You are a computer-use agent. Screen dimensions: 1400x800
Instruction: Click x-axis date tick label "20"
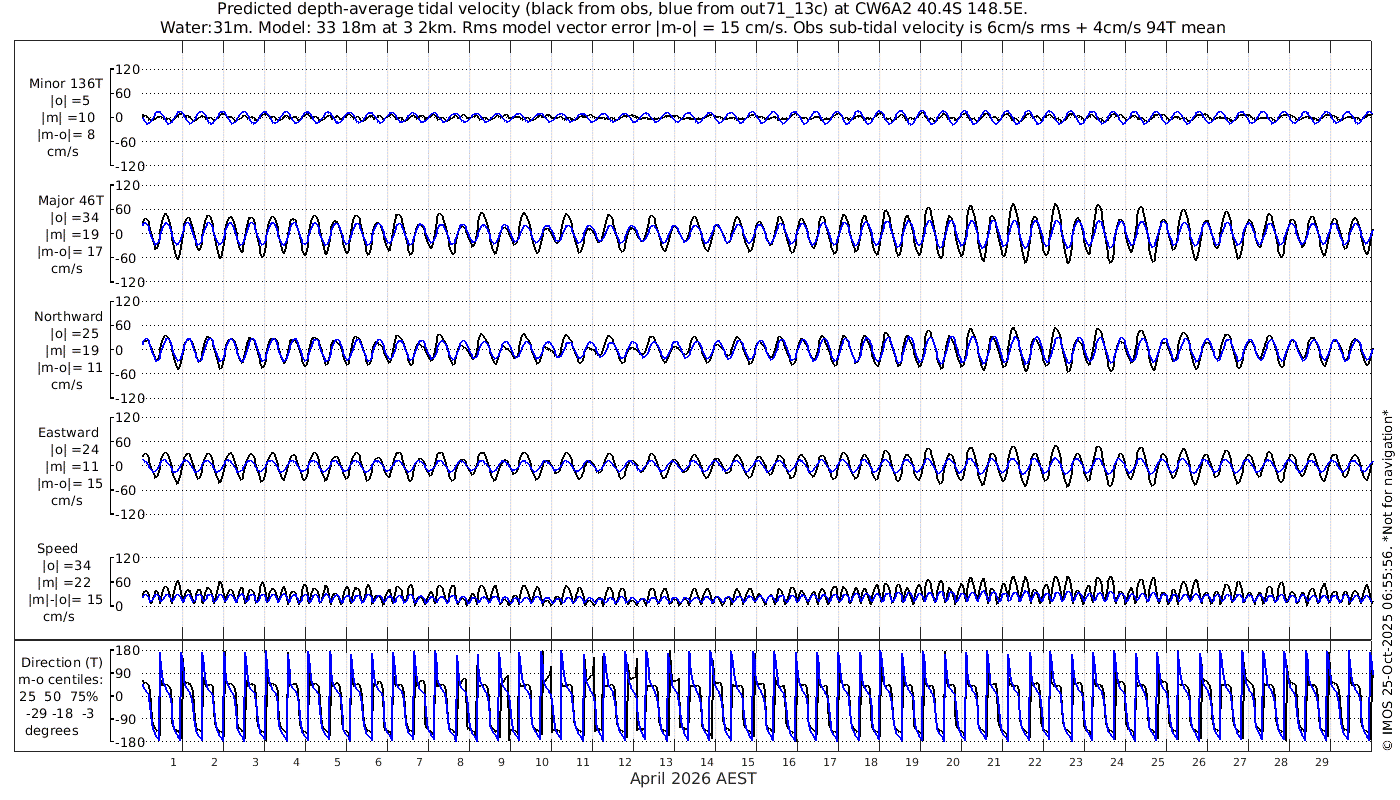coord(953,762)
